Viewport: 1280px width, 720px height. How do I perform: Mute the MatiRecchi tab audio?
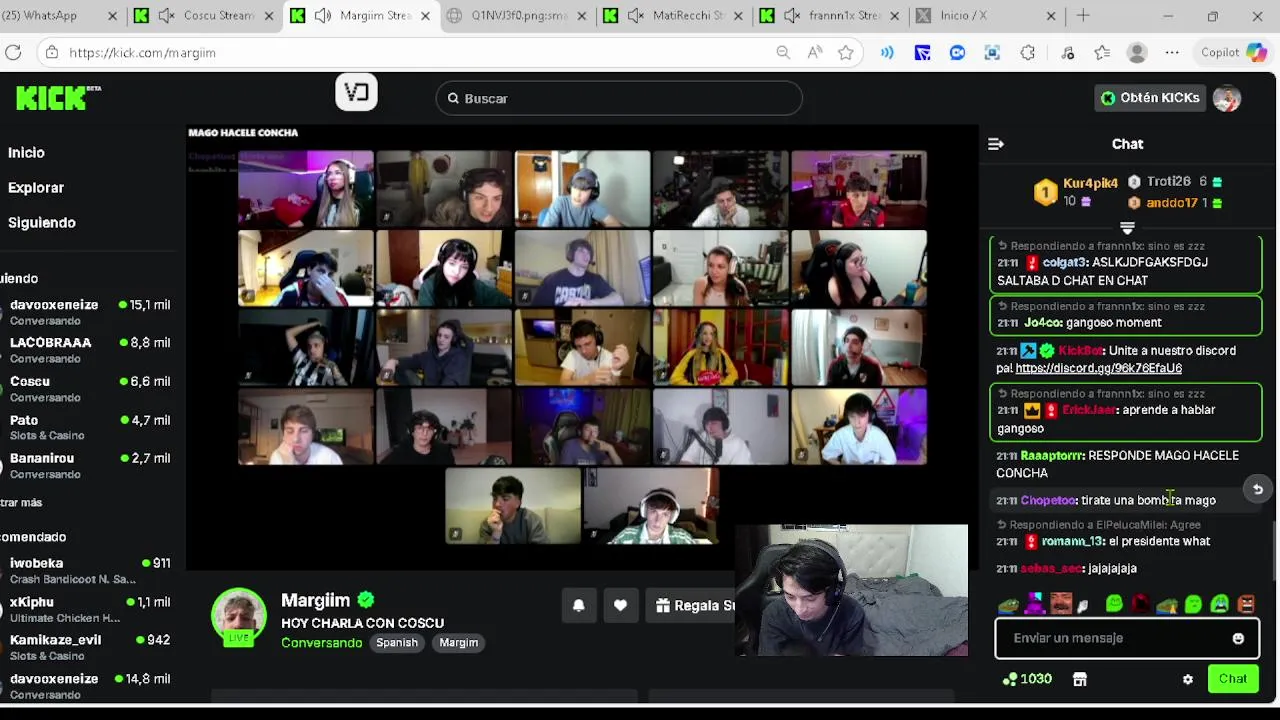[636, 16]
